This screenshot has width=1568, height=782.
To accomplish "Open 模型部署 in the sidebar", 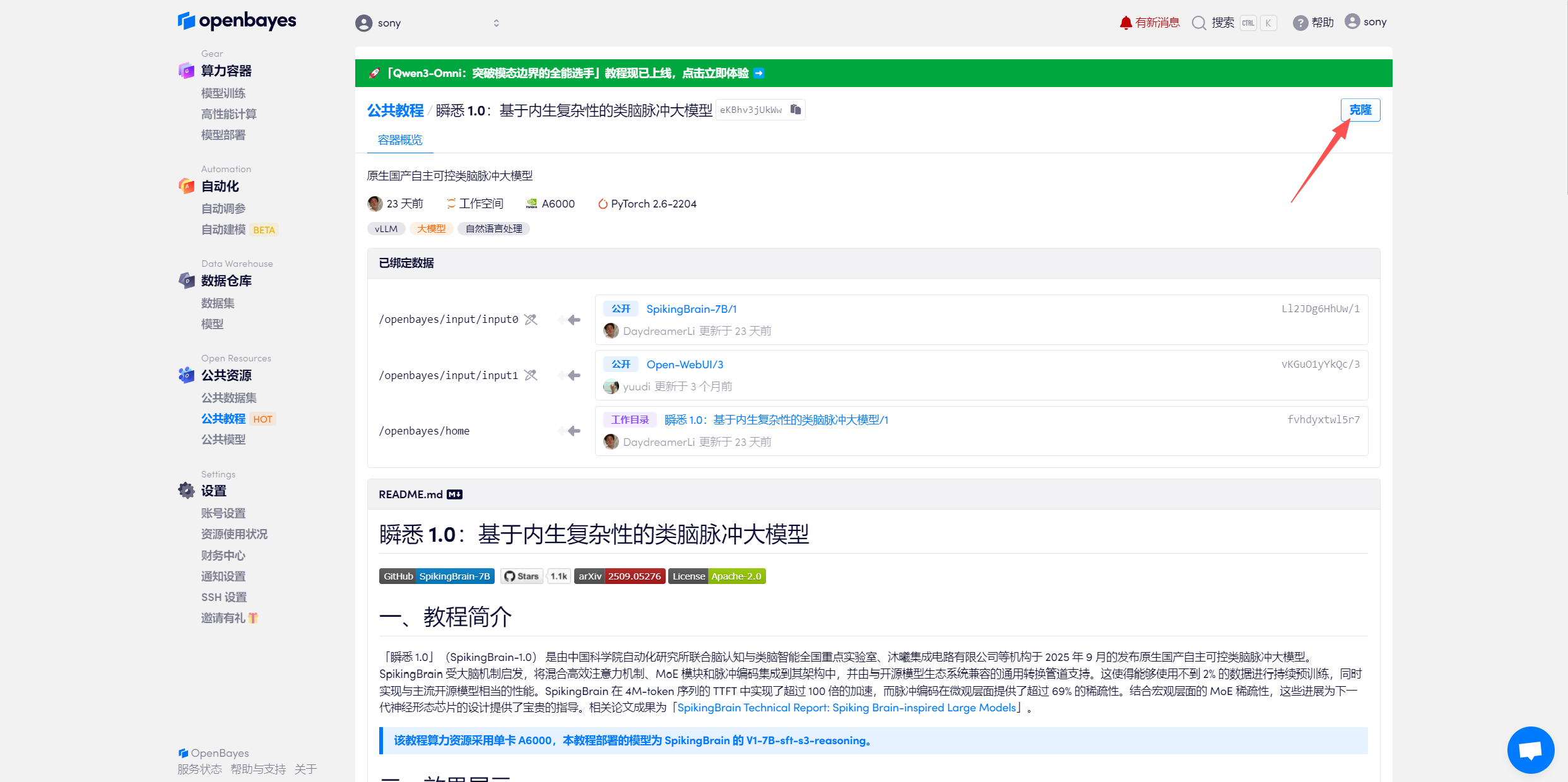I will [223, 135].
